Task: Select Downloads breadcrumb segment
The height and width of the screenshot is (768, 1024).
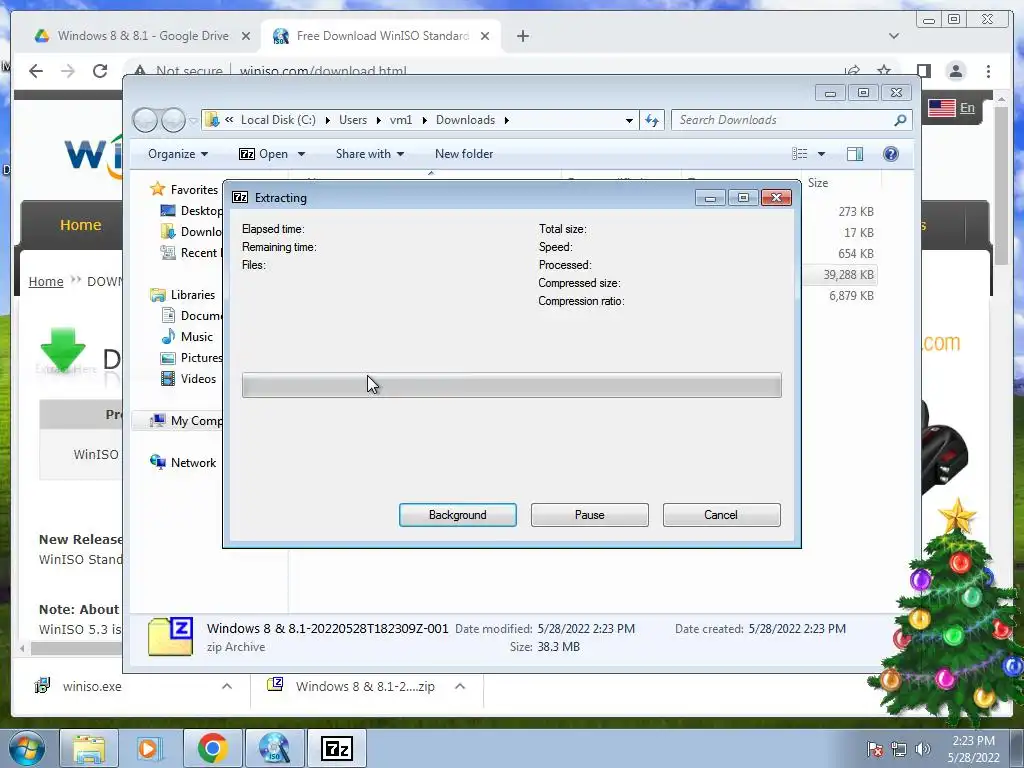Action: pyautogui.click(x=465, y=120)
